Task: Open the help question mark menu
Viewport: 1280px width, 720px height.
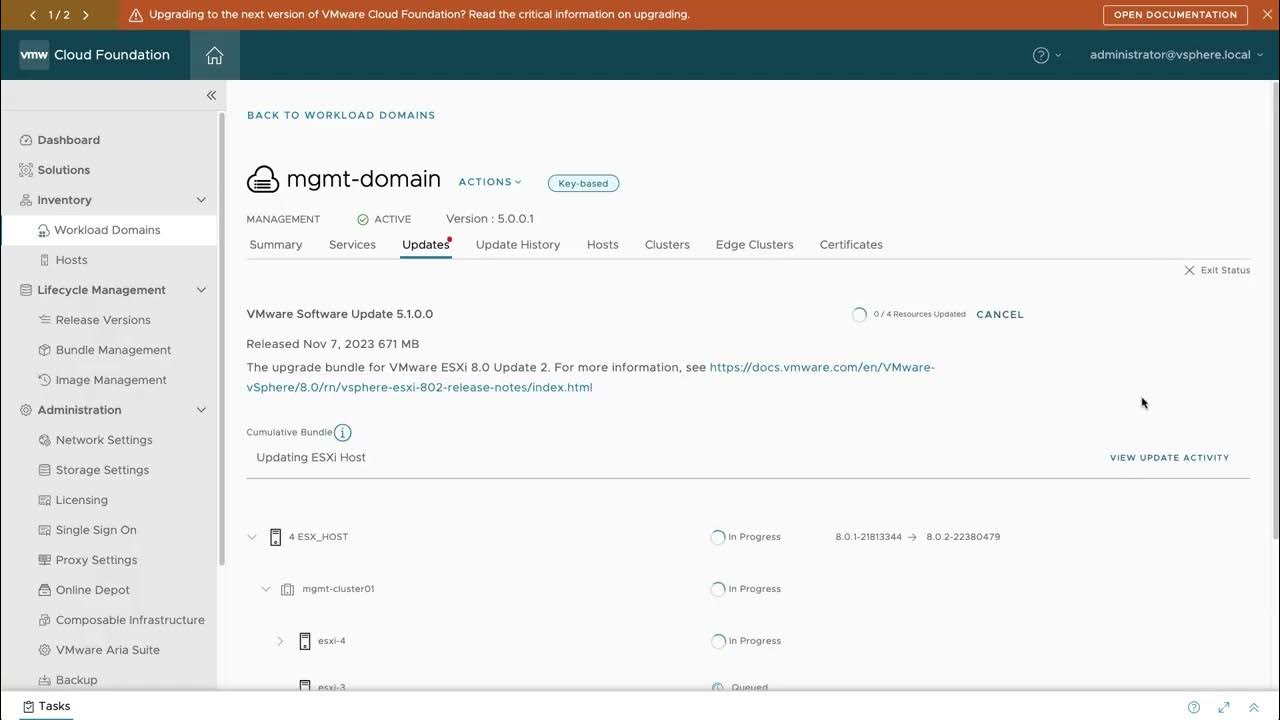Action: 1041,55
